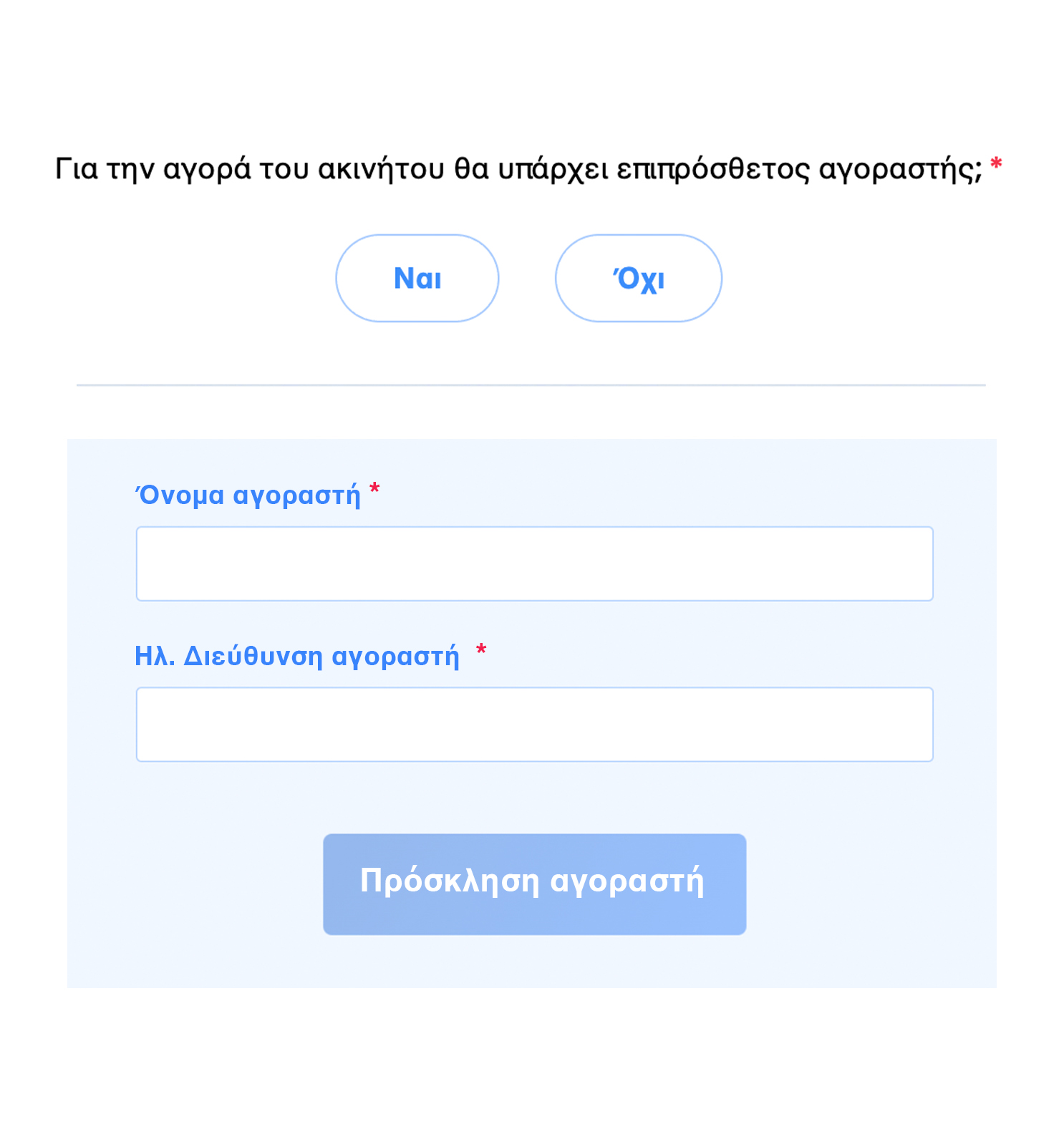Click the word "θα" in the question
Viewport: 1064px width, 1122px height.
point(472,169)
